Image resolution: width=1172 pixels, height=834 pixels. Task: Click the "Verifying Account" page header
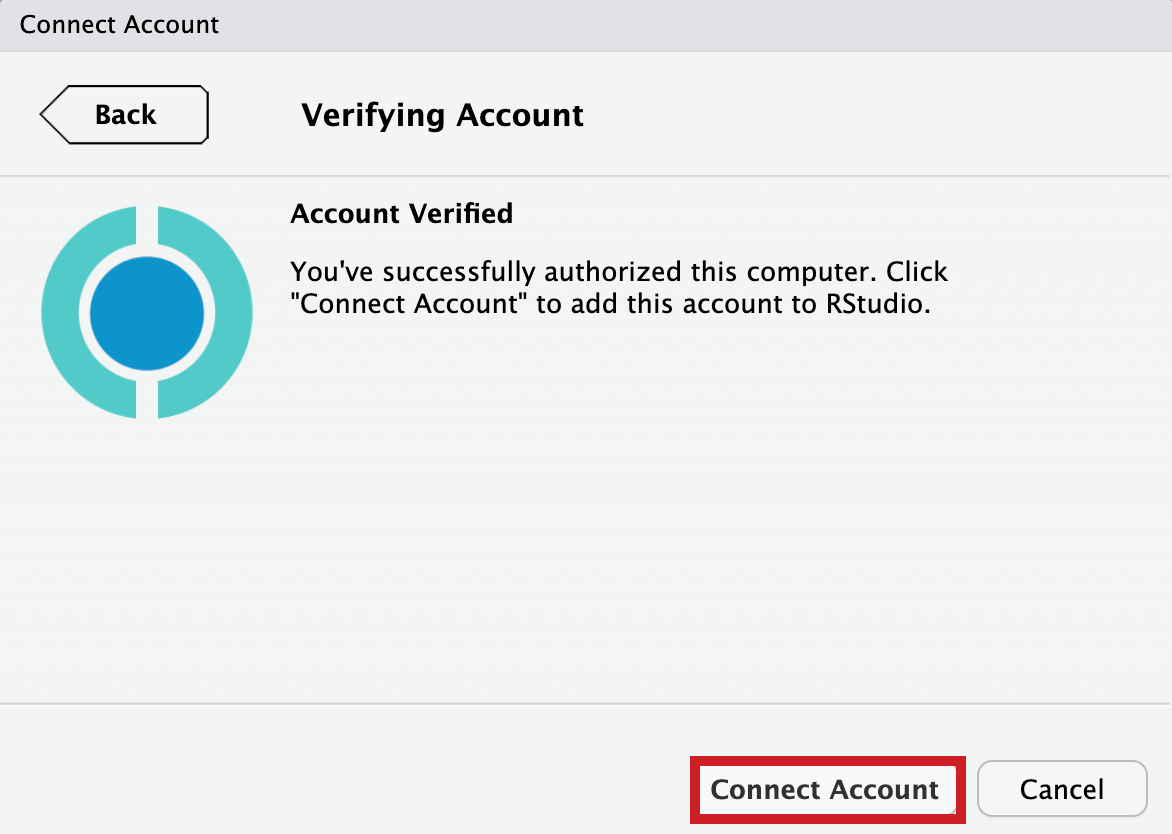pyautogui.click(x=442, y=115)
